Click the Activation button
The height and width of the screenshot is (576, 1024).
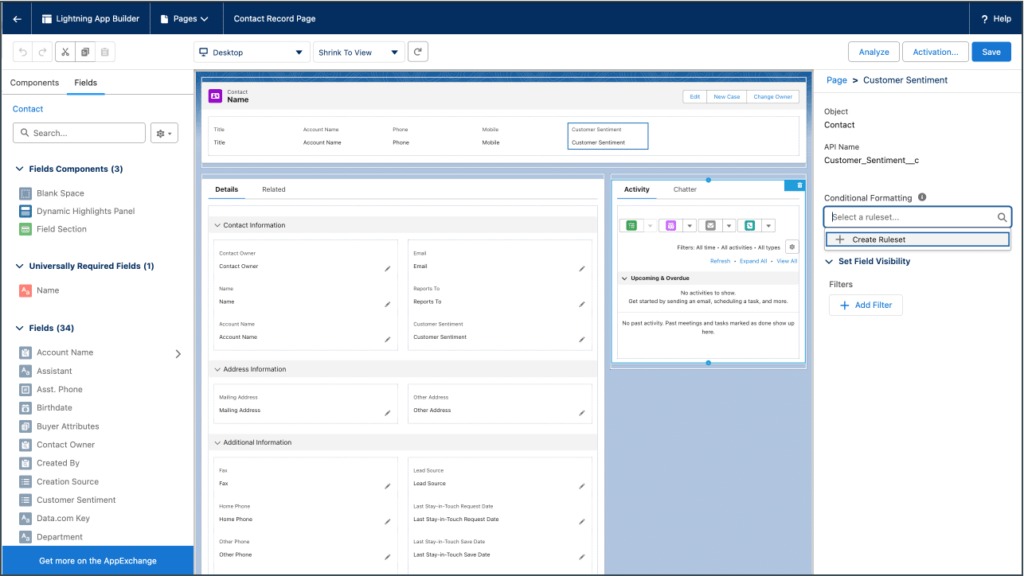pyautogui.click(x=935, y=52)
